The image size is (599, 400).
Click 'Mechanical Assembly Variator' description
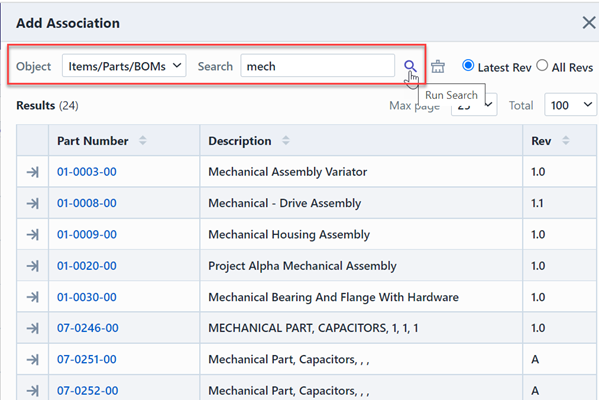[x=287, y=172]
